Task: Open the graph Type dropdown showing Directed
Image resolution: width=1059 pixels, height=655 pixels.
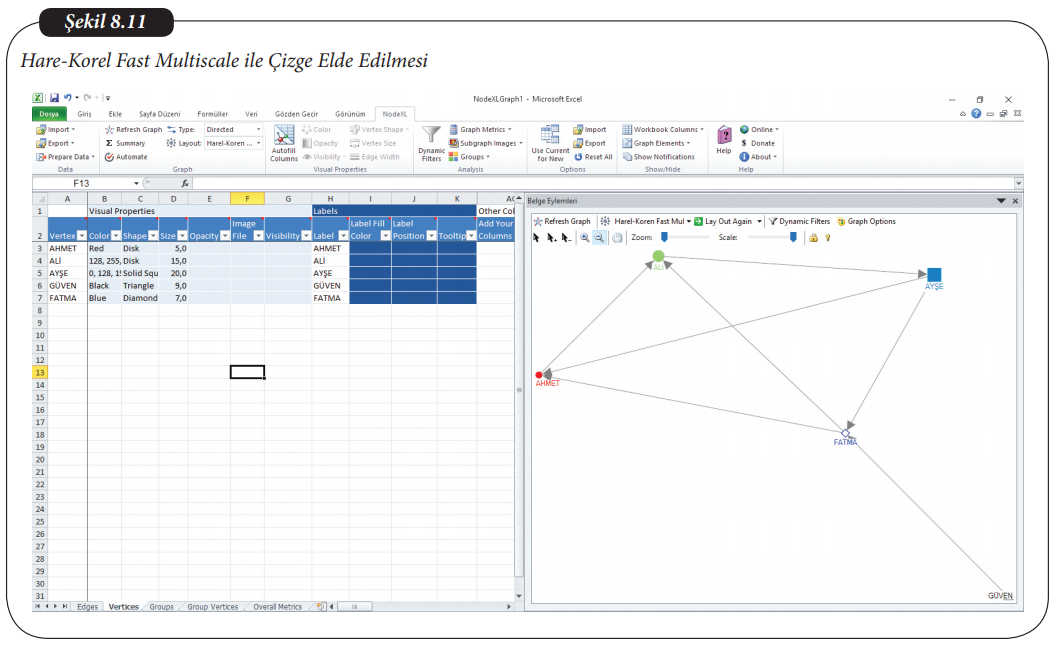Action: tap(232, 130)
